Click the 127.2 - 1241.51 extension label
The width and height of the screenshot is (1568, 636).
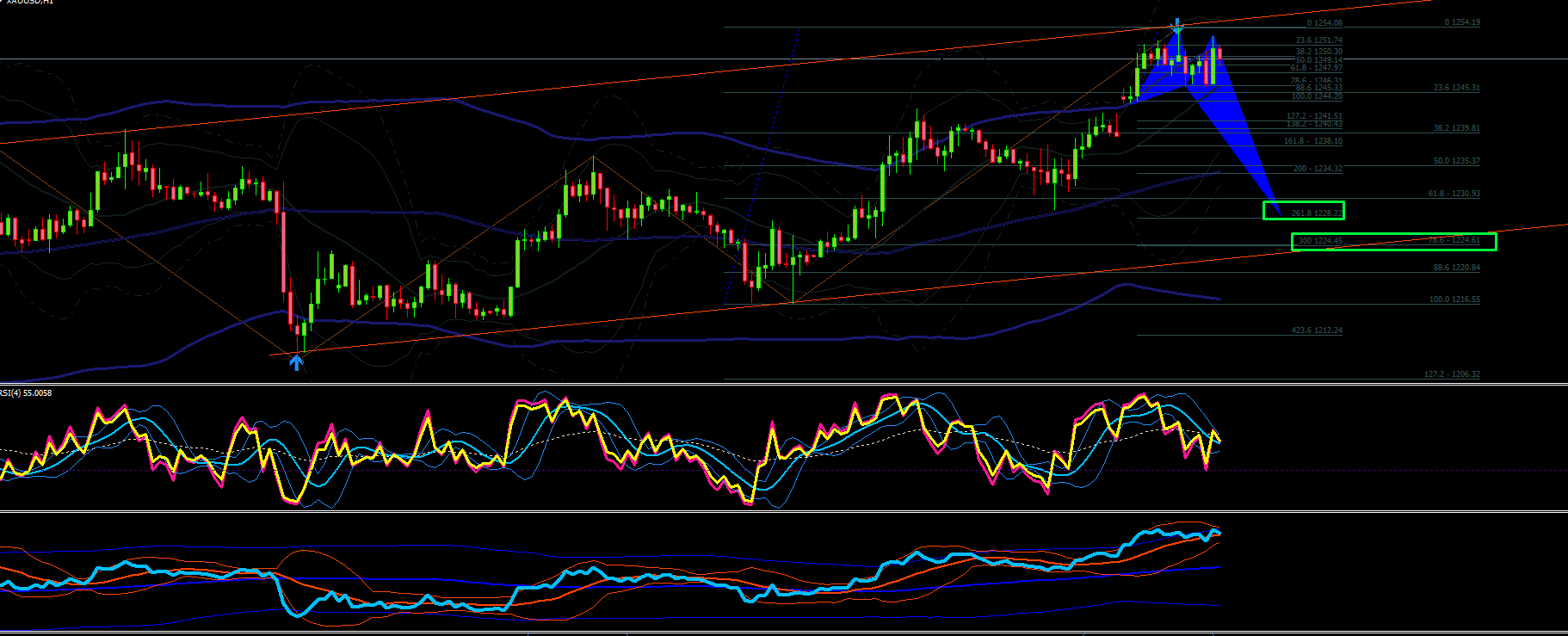1314,116
